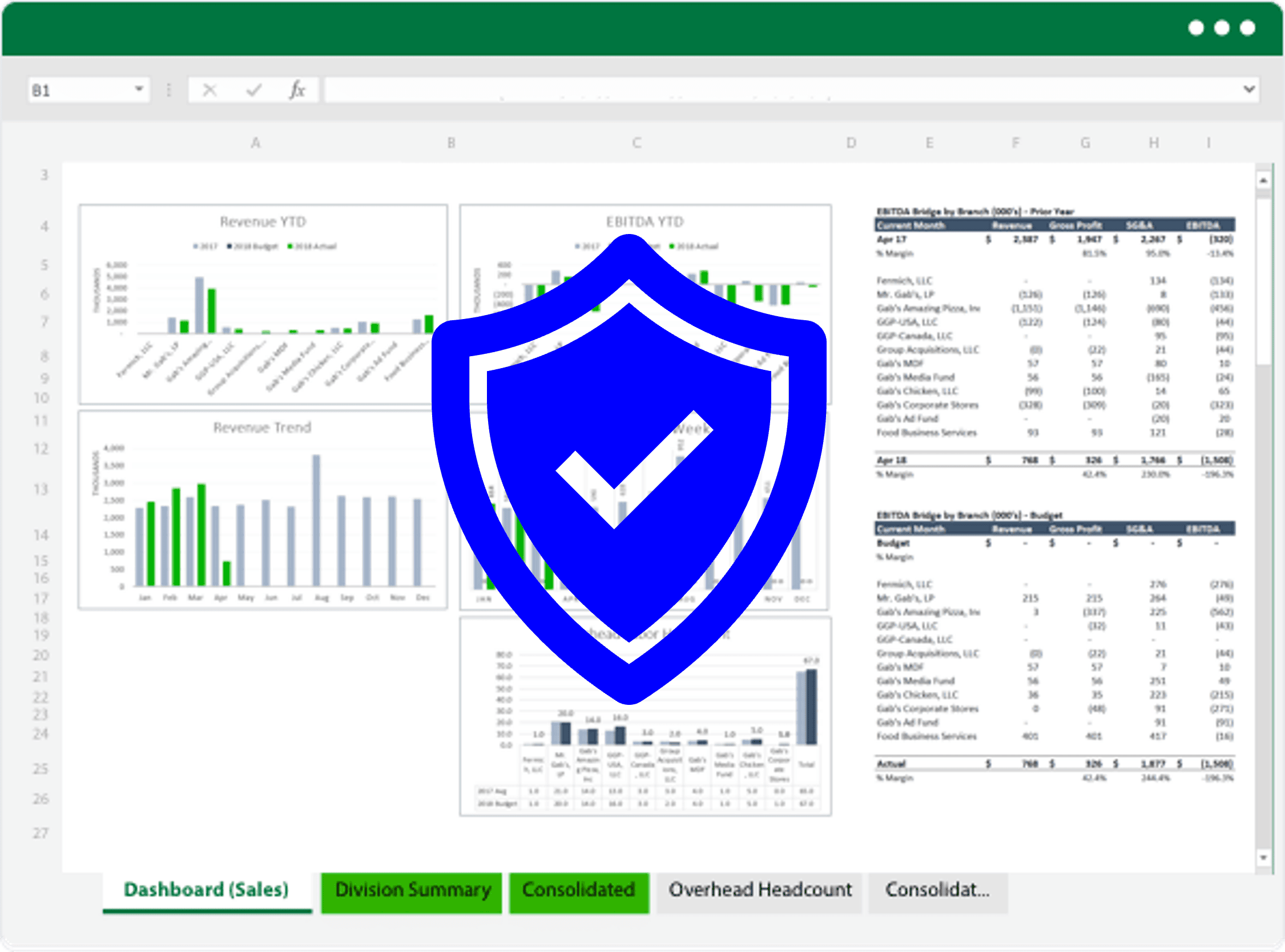1285x952 pixels.
Task: Click the Revenue YTD chart
Action: (x=263, y=304)
